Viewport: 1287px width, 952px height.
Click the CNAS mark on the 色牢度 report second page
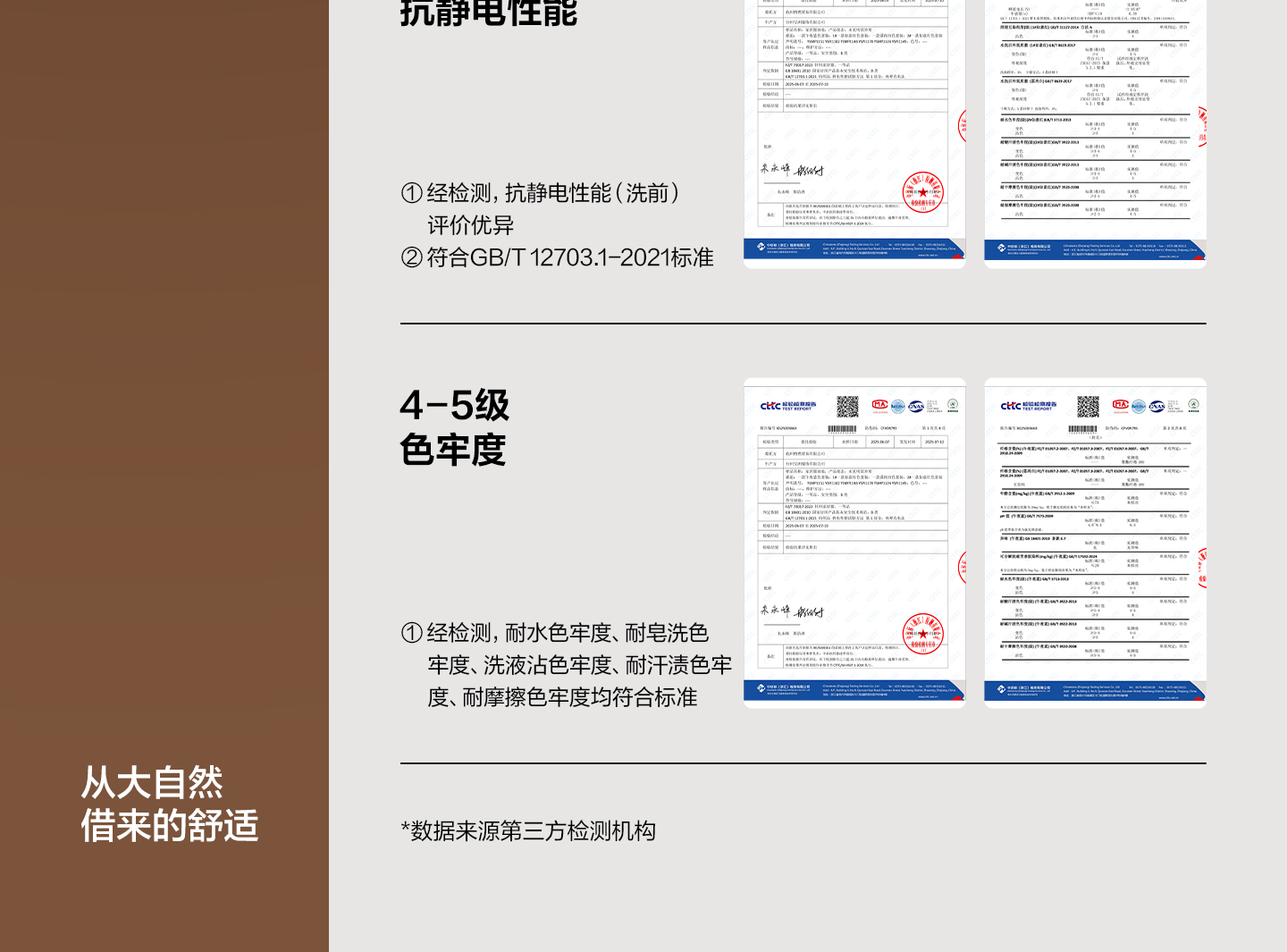(x=1157, y=406)
